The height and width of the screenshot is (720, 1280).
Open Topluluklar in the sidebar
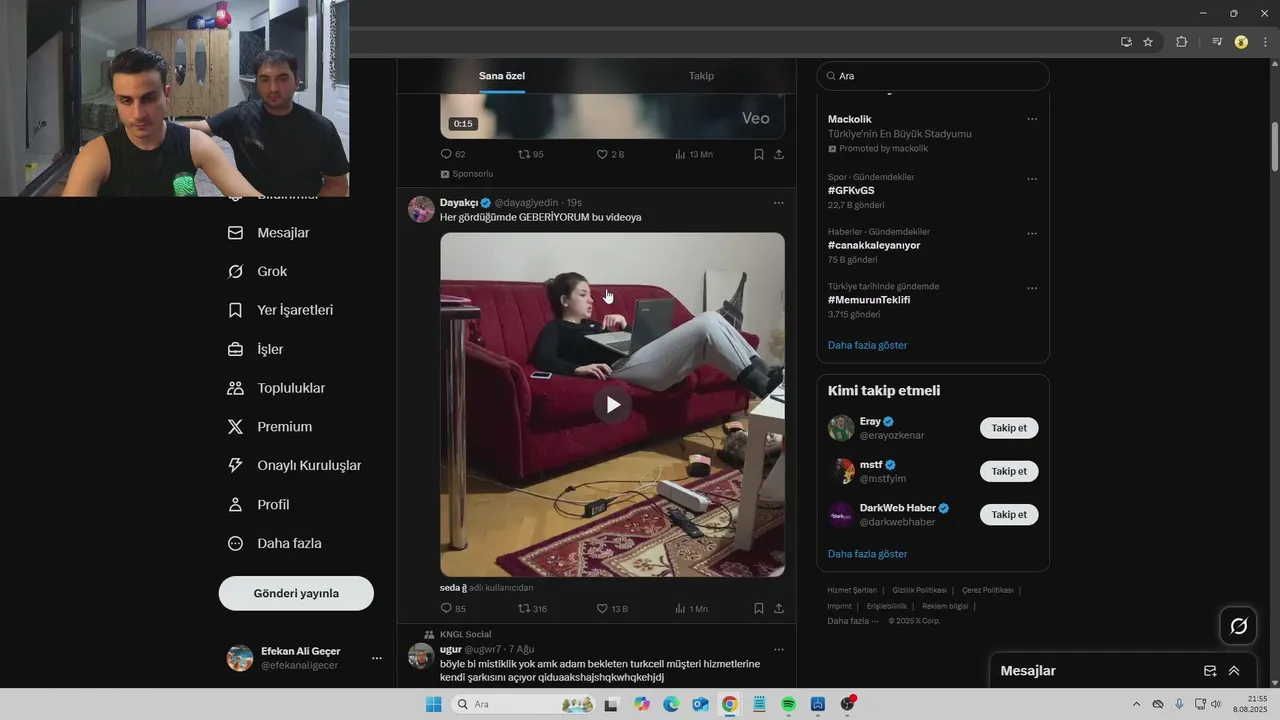coord(277,388)
